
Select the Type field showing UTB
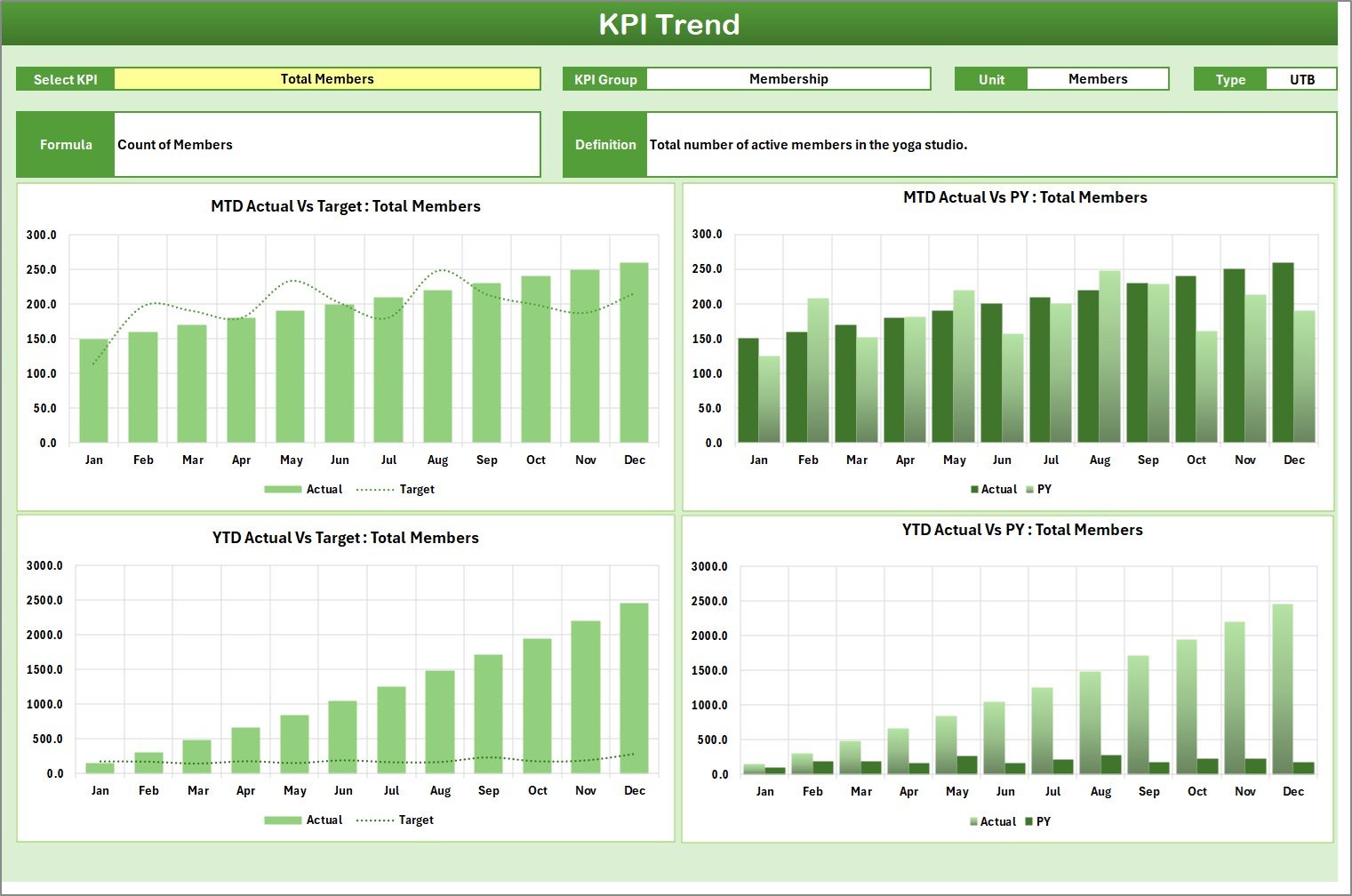pos(1302,78)
